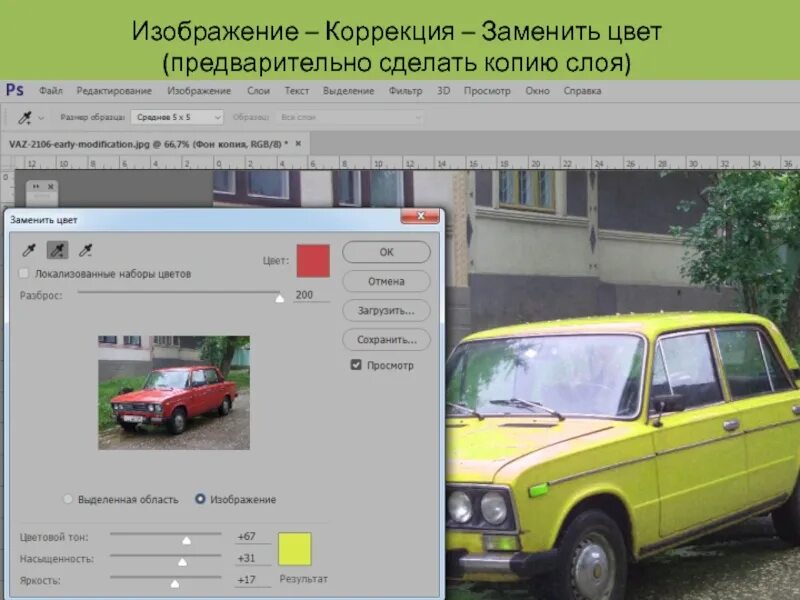Click the Заменить цвет dialog title
Viewport: 800px width, 600px height.
44,220
